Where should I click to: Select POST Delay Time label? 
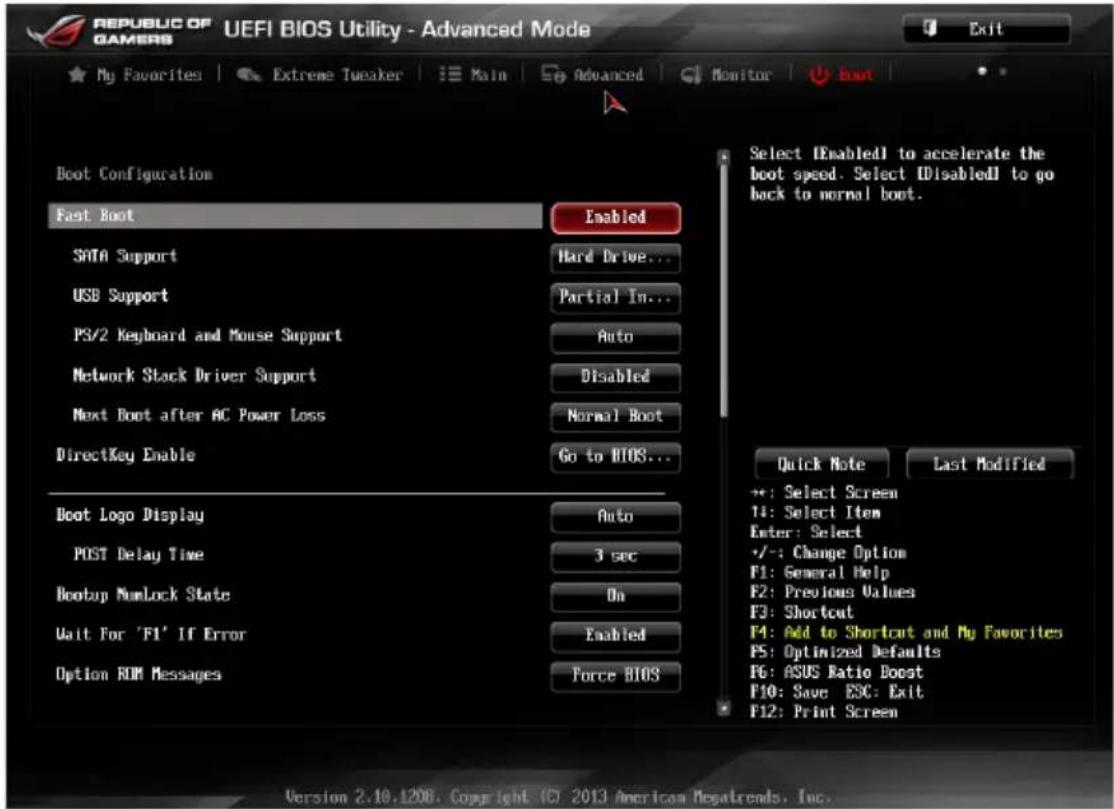click(x=139, y=555)
